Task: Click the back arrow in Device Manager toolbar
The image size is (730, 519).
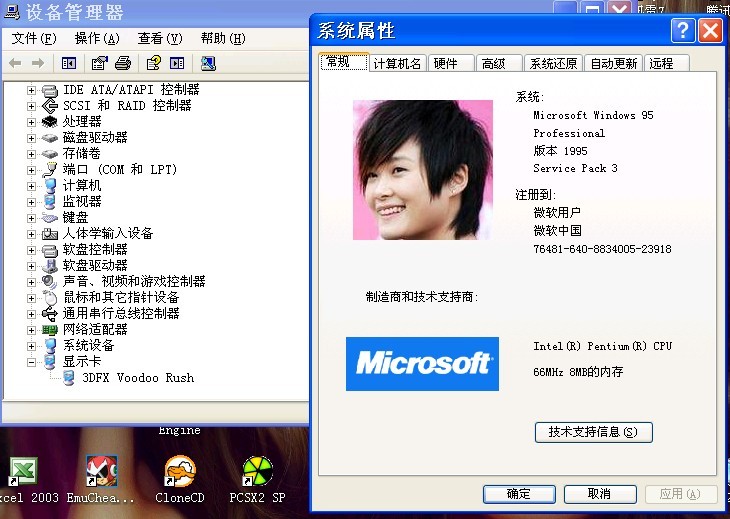Action: coord(15,63)
